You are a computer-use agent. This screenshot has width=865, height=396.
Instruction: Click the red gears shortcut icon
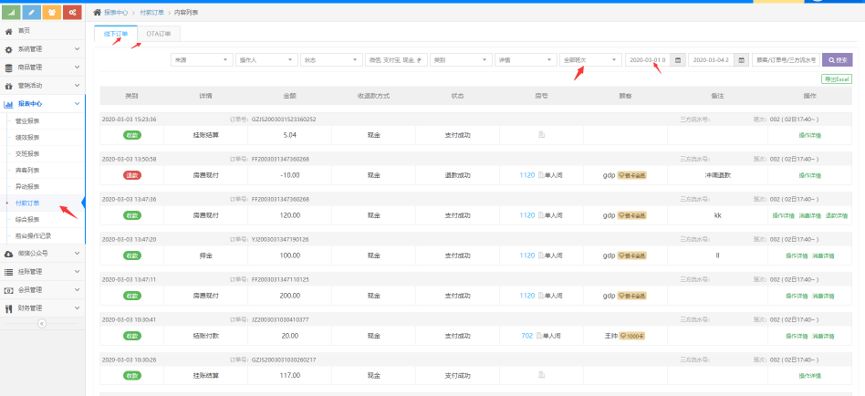point(72,12)
